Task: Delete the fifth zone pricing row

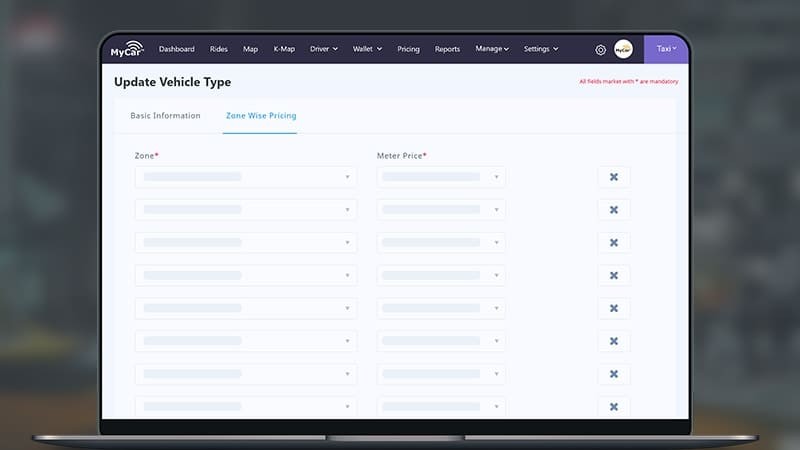Action: pyautogui.click(x=614, y=308)
